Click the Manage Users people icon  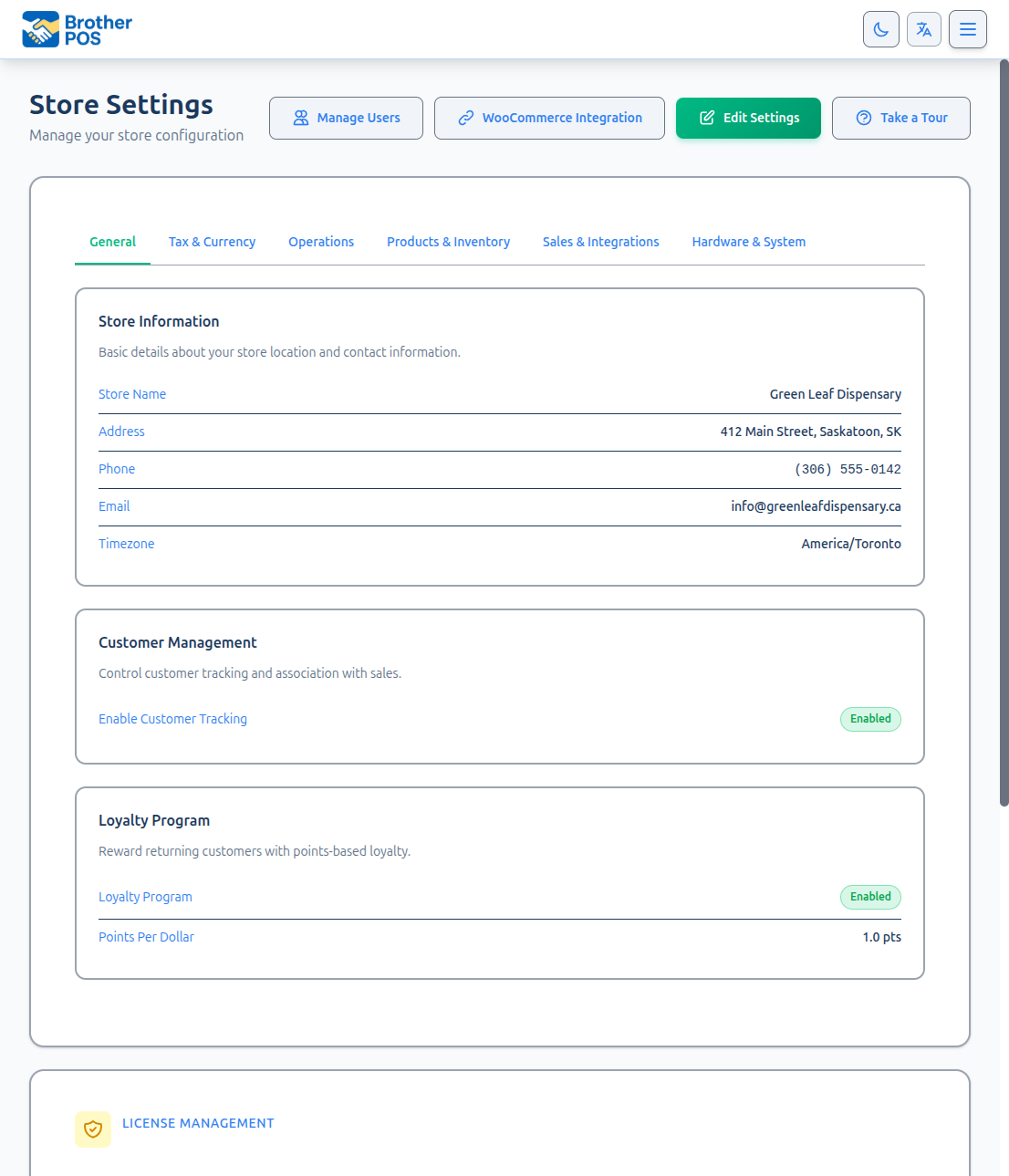tap(299, 118)
